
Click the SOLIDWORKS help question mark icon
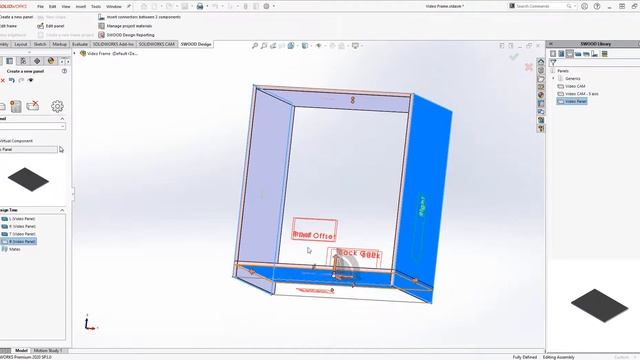coord(597,6)
